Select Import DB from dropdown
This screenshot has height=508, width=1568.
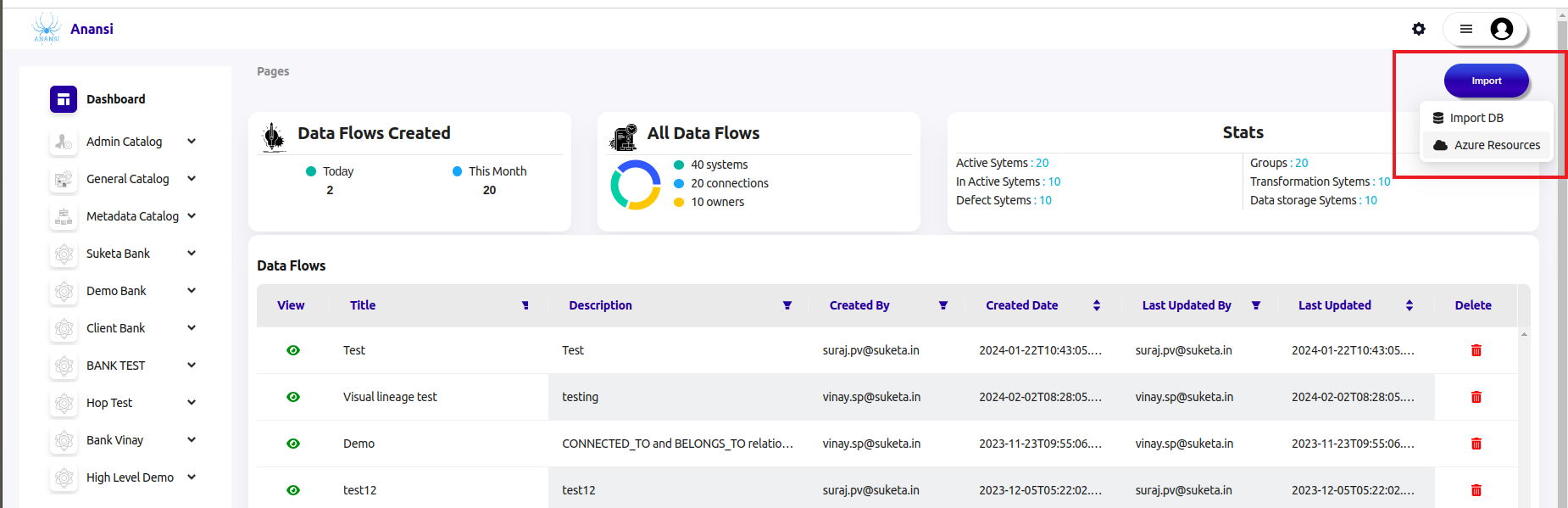pos(1476,118)
